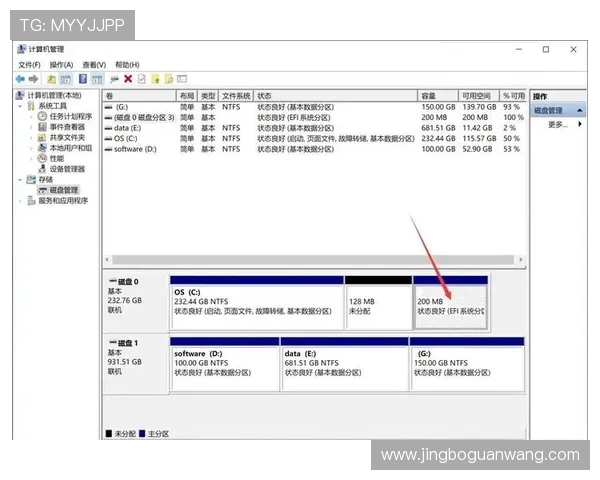Expand the 共享文件夹 tree node

(31, 137)
